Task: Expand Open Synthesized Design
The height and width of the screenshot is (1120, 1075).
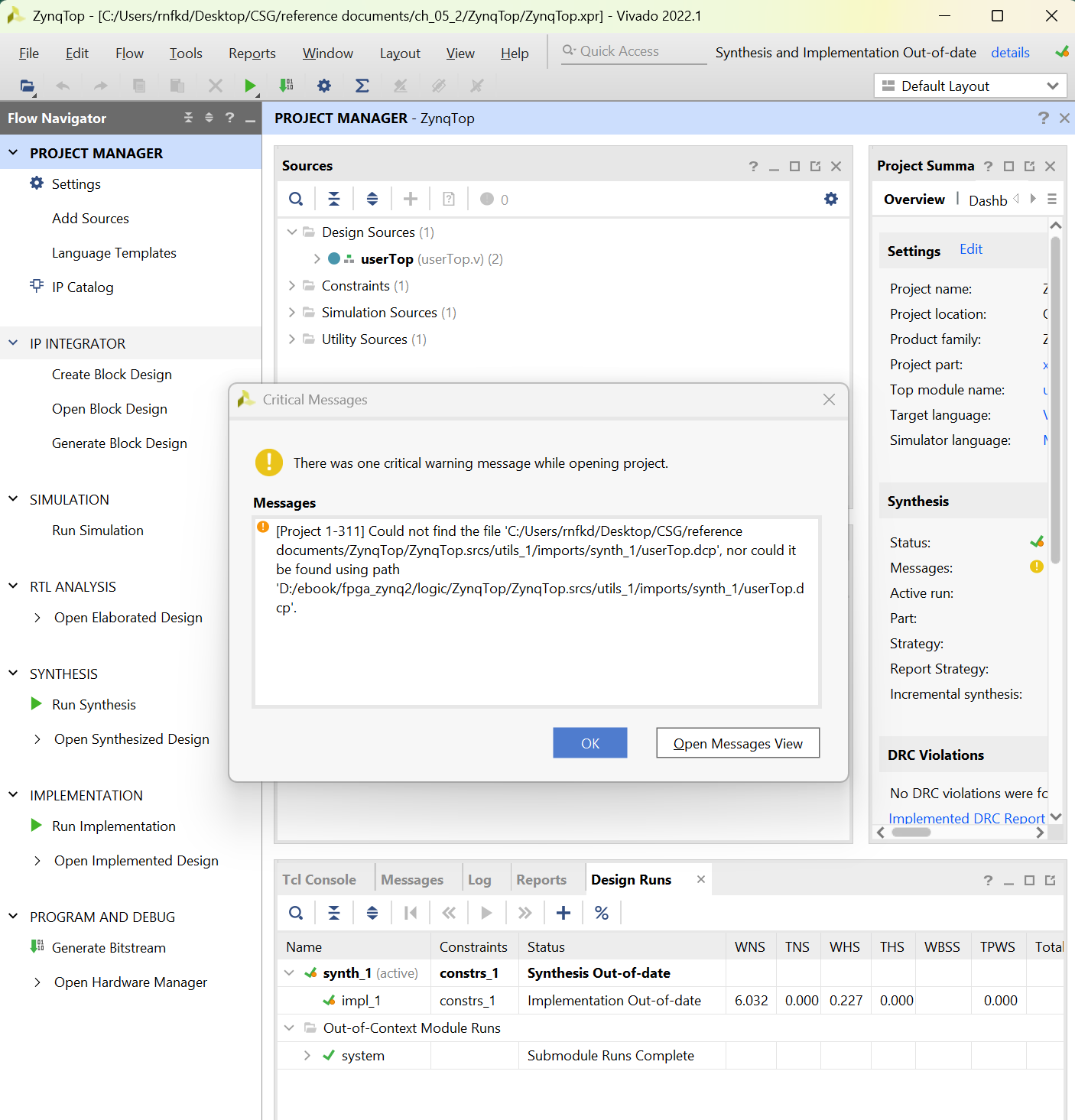Action: coord(37,739)
